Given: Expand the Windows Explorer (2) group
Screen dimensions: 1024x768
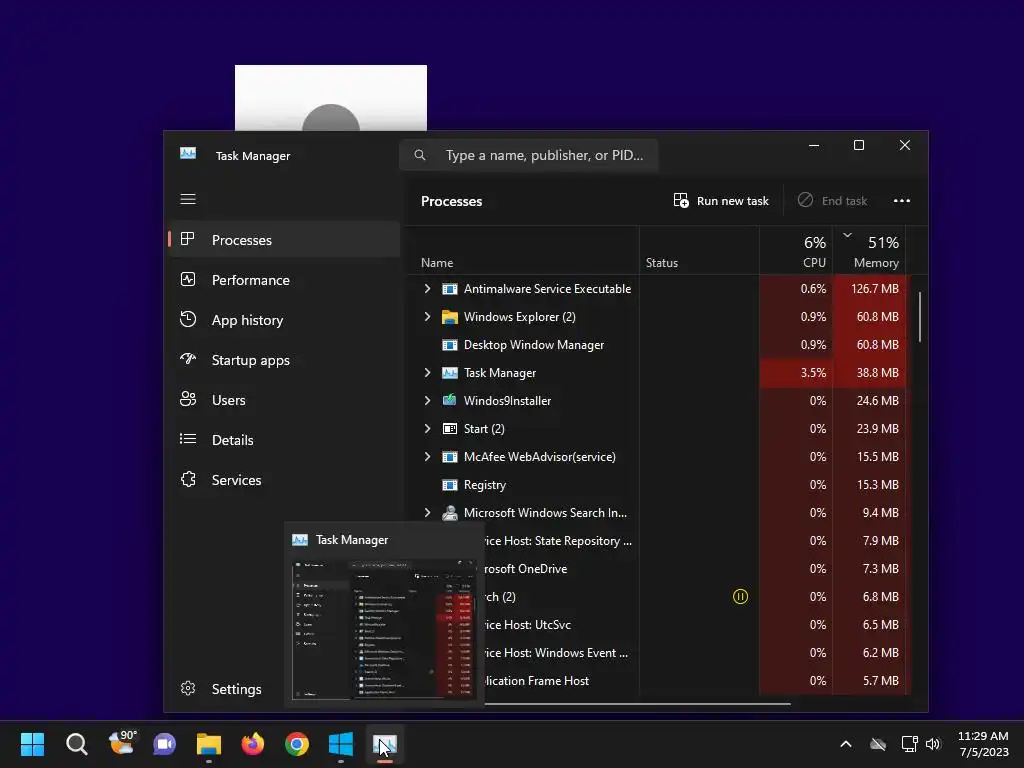Looking at the screenshot, I should pyautogui.click(x=427, y=317).
